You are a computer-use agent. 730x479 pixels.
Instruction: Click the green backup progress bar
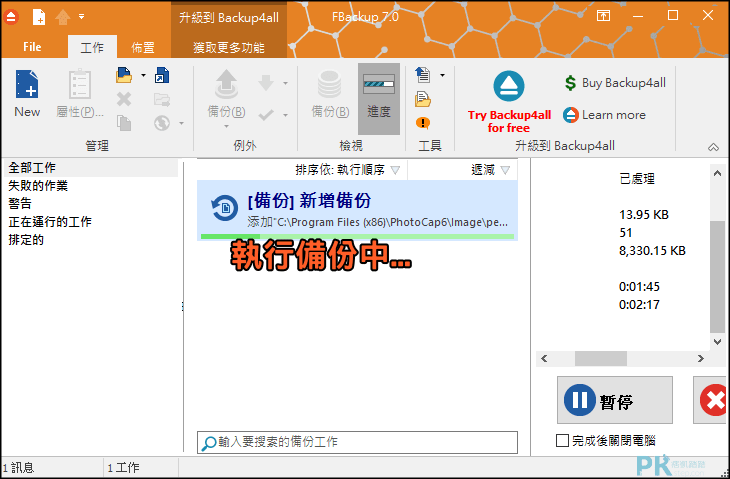click(357, 236)
